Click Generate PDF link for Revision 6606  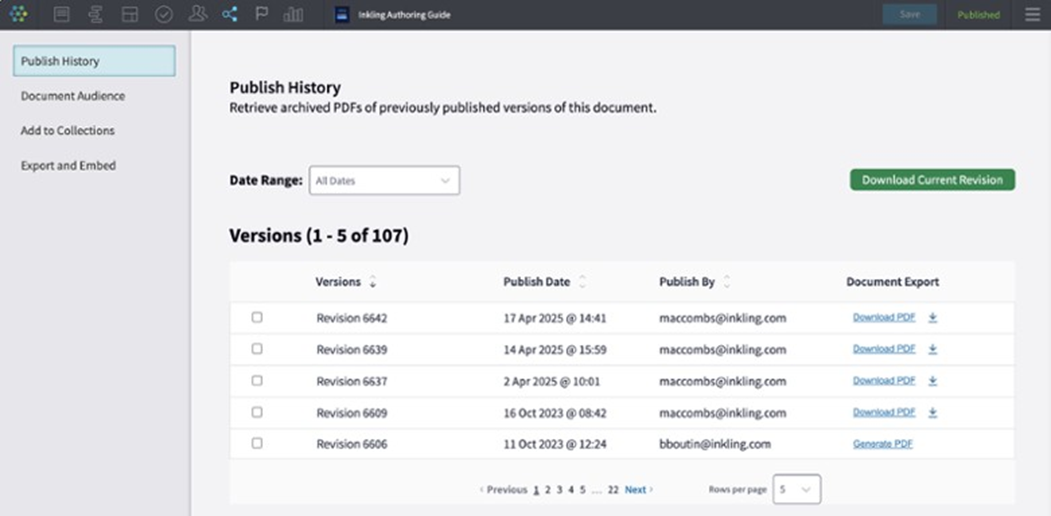tap(882, 443)
